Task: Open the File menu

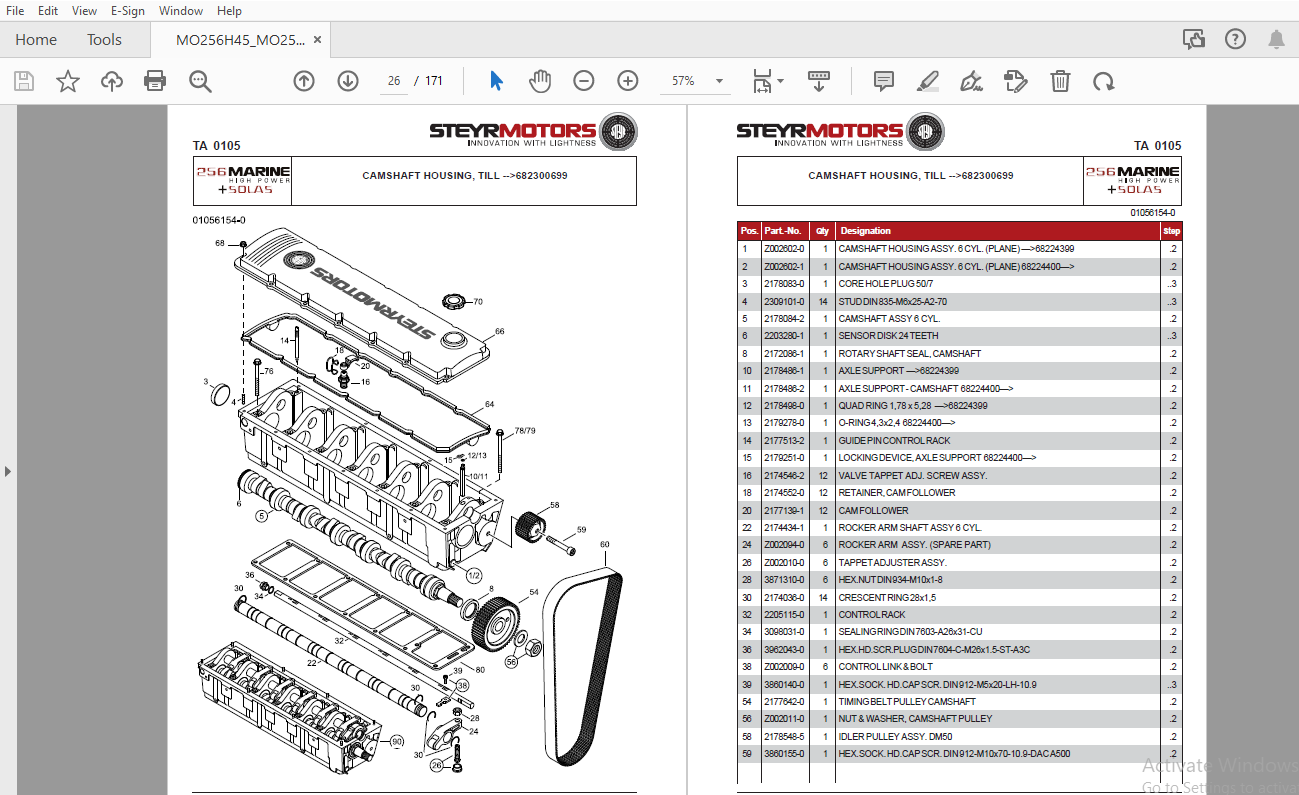Action: 15,11
